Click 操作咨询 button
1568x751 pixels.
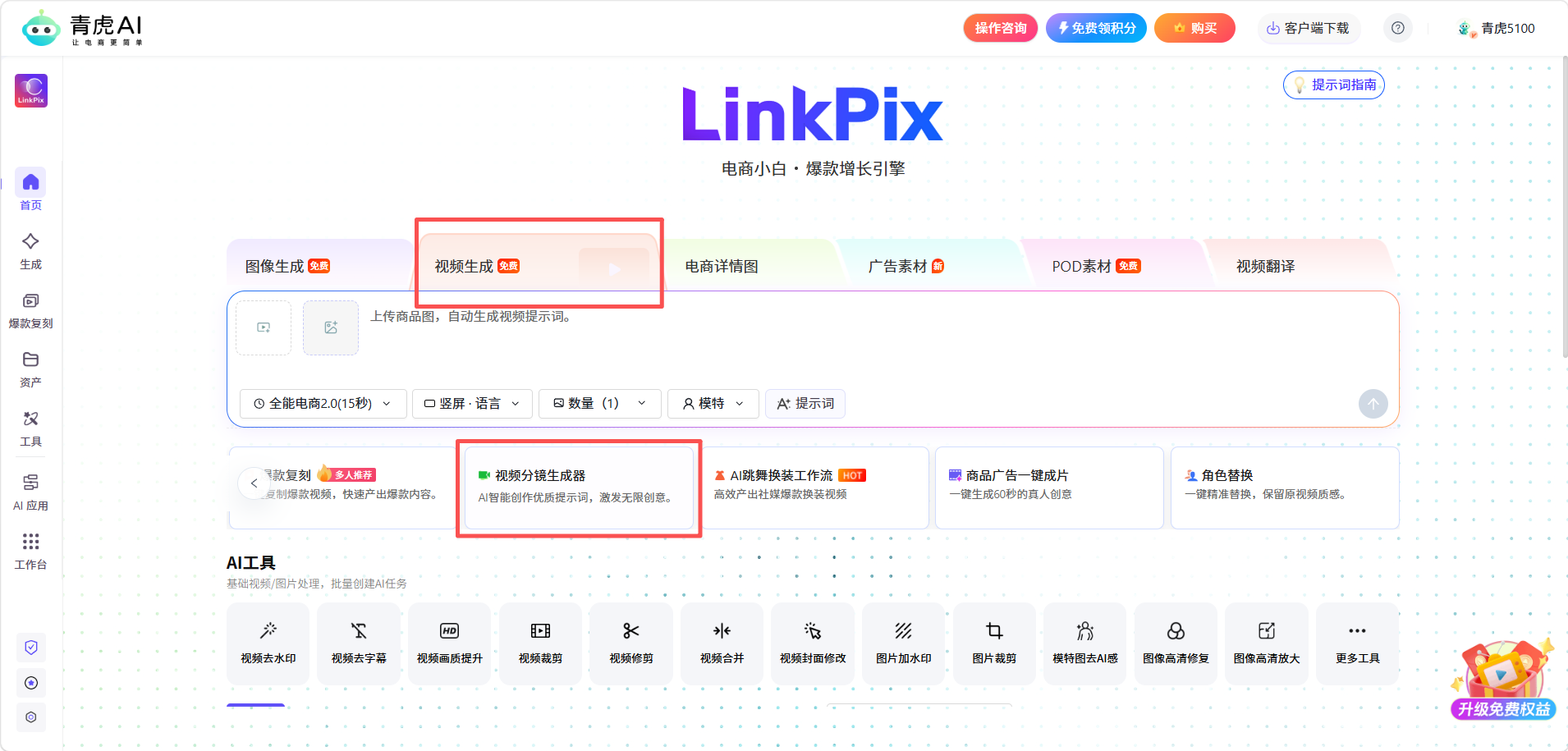1001,28
